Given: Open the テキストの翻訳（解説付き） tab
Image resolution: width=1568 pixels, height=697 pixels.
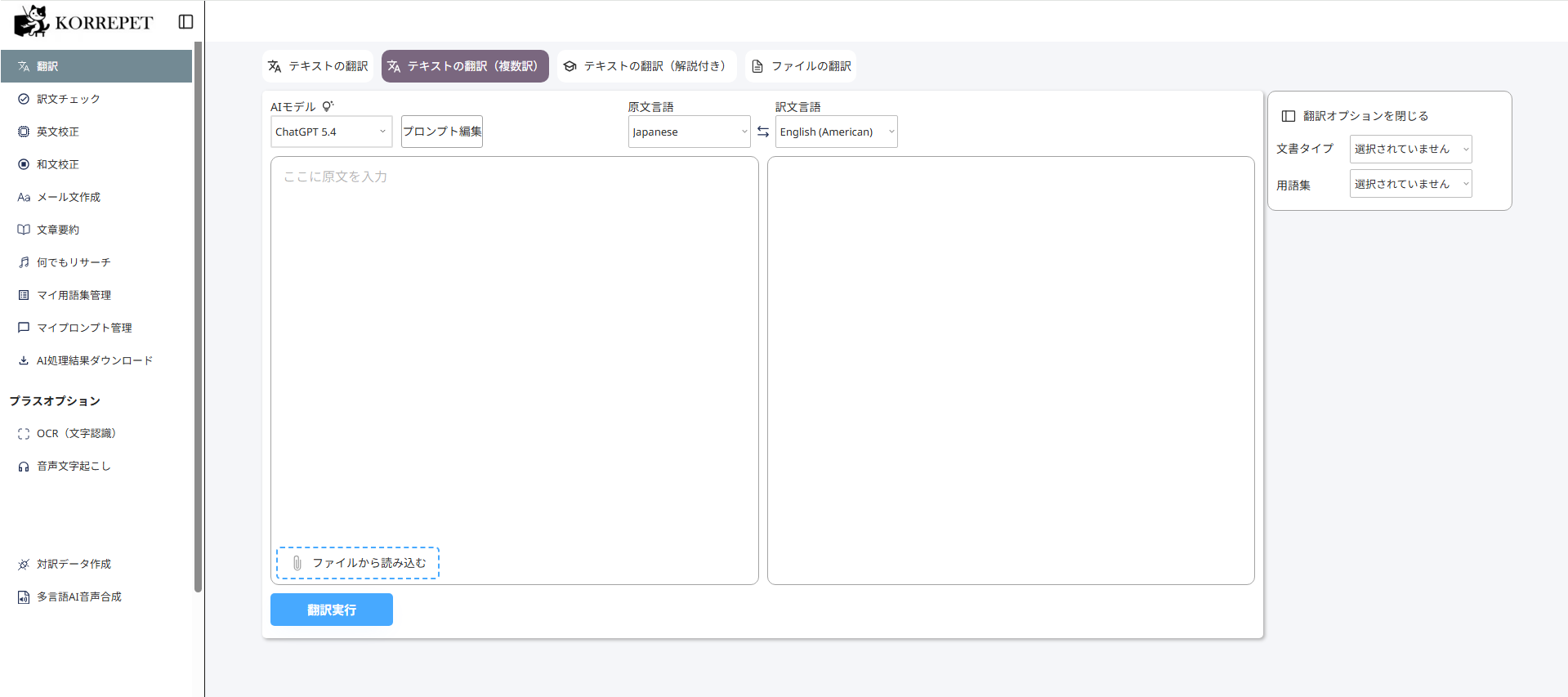Looking at the screenshot, I should tap(647, 66).
